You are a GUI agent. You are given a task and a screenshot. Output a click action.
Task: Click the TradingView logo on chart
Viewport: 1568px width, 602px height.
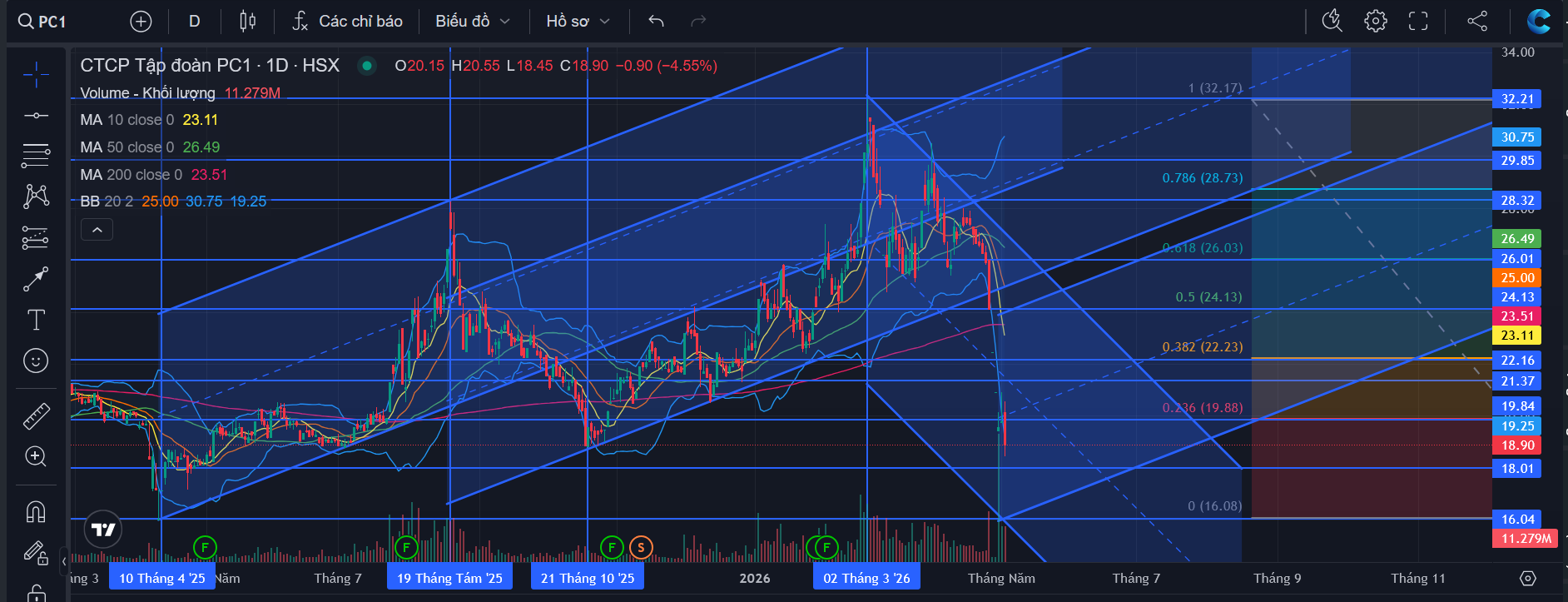[103, 530]
